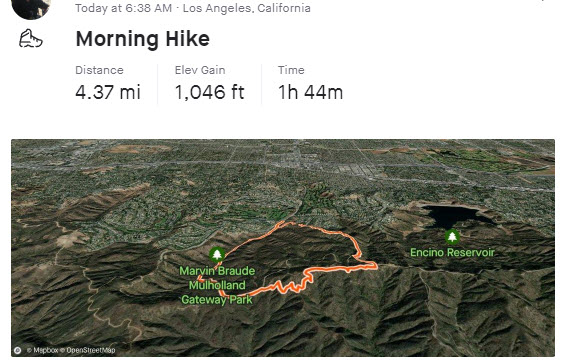
Task: Click the Los Angeles, California location text
Action: coord(246,8)
